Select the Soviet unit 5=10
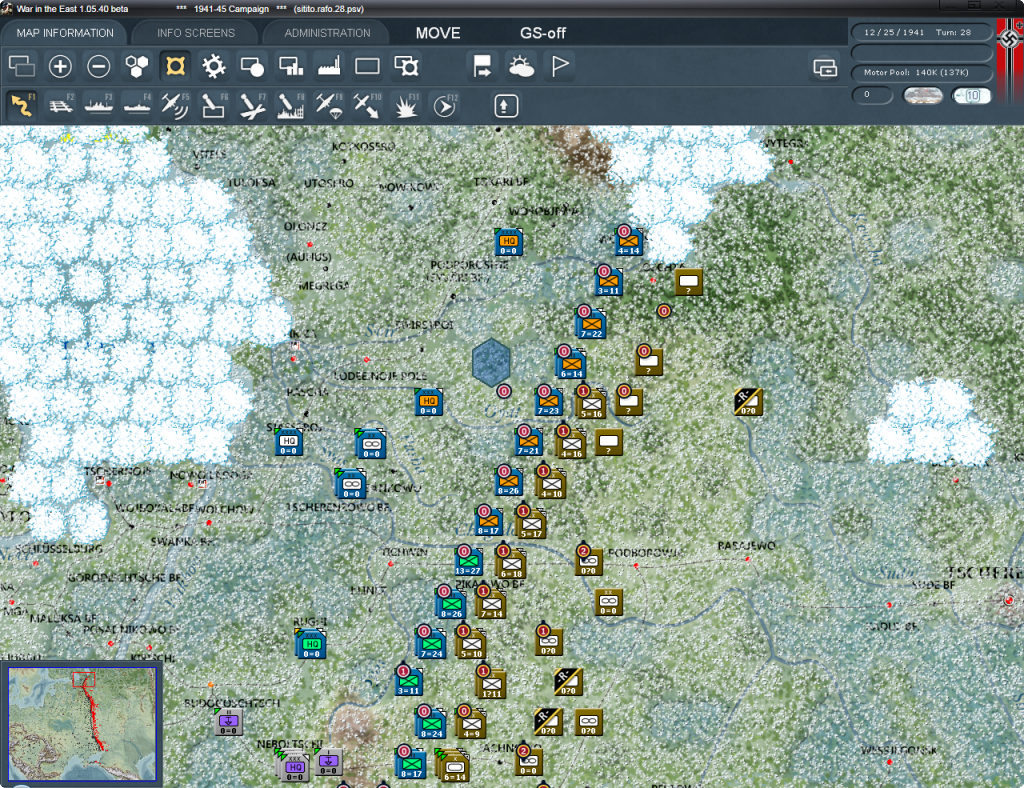 point(472,645)
